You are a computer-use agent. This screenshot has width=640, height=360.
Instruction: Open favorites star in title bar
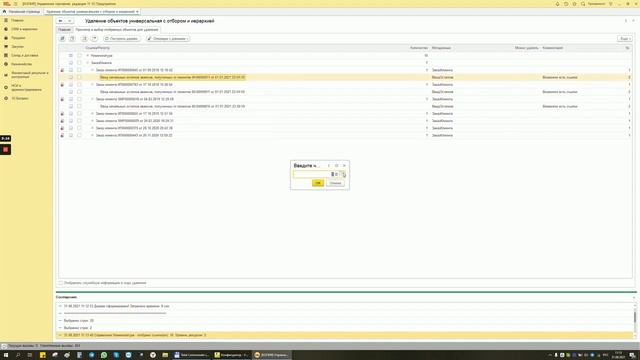click(x=574, y=4)
